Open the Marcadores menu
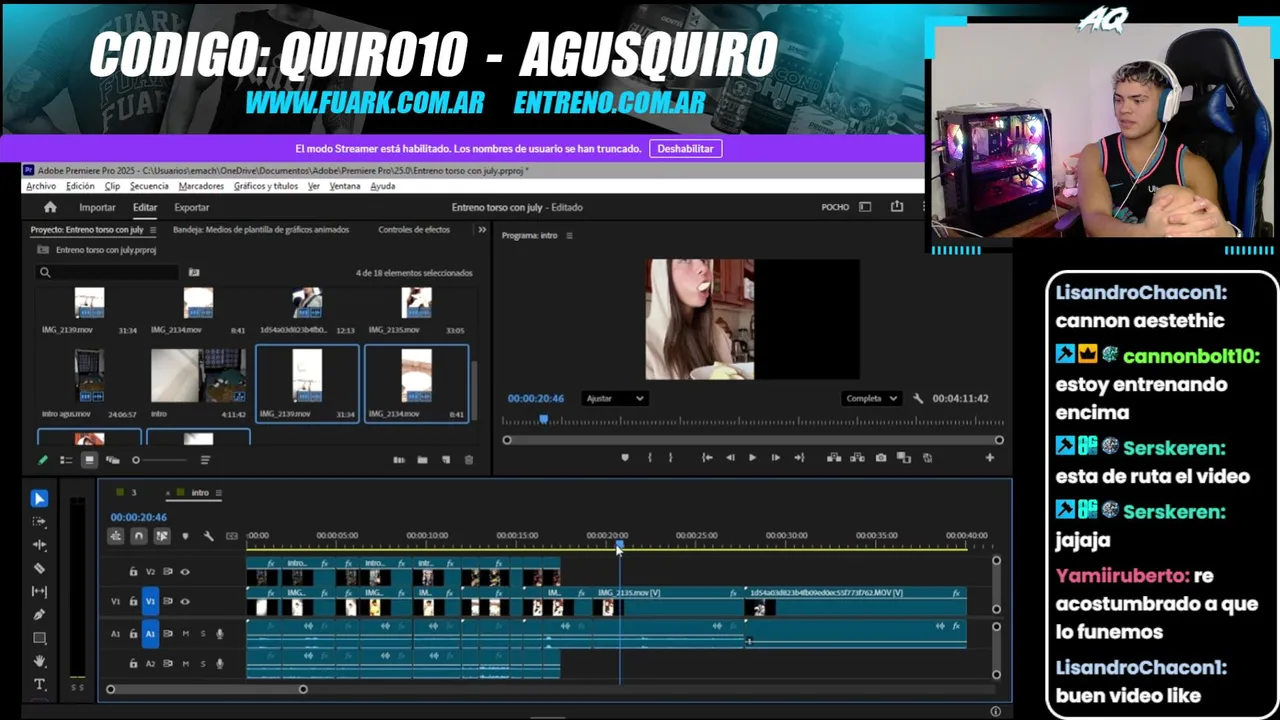The width and height of the screenshot is (1280, 720). 201,186
